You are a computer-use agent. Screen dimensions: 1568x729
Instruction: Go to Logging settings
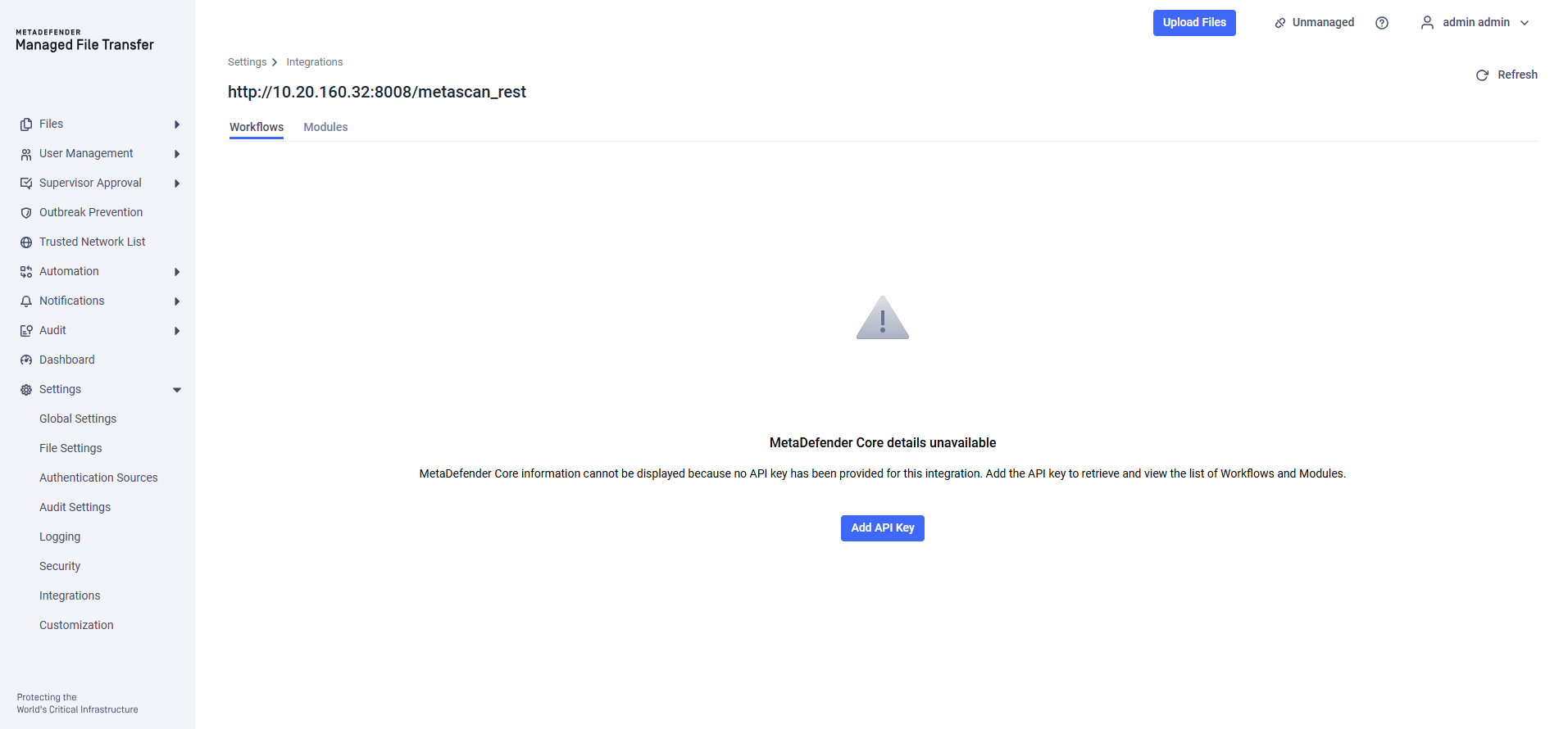(60, 537)
